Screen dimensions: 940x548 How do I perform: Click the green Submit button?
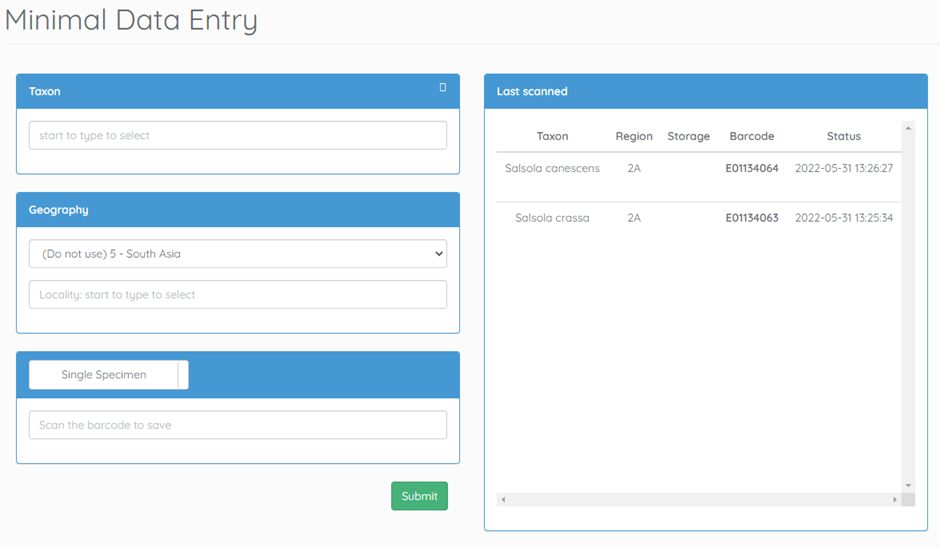420,496
